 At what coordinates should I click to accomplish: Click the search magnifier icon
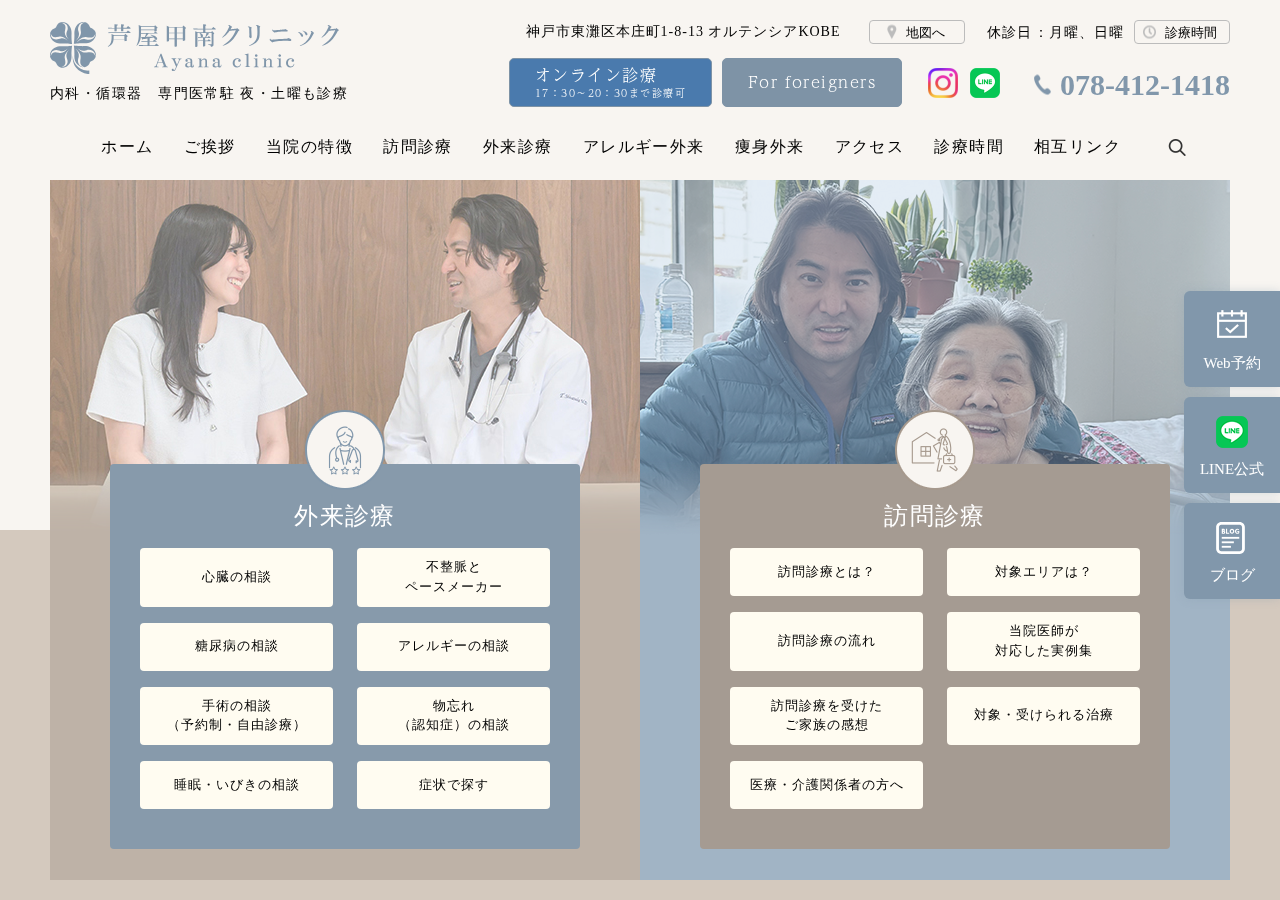1177,147
